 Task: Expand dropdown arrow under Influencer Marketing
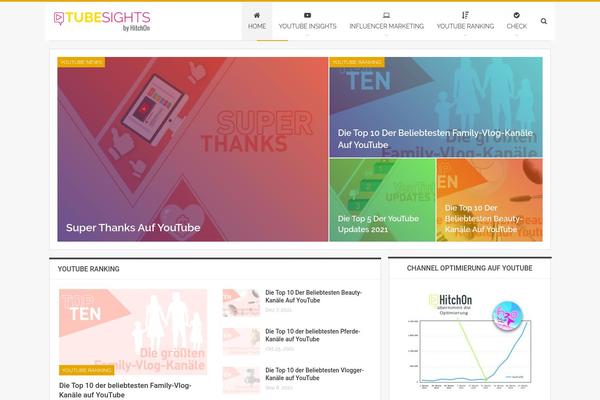pyautogui.click(x=386, y=35)
